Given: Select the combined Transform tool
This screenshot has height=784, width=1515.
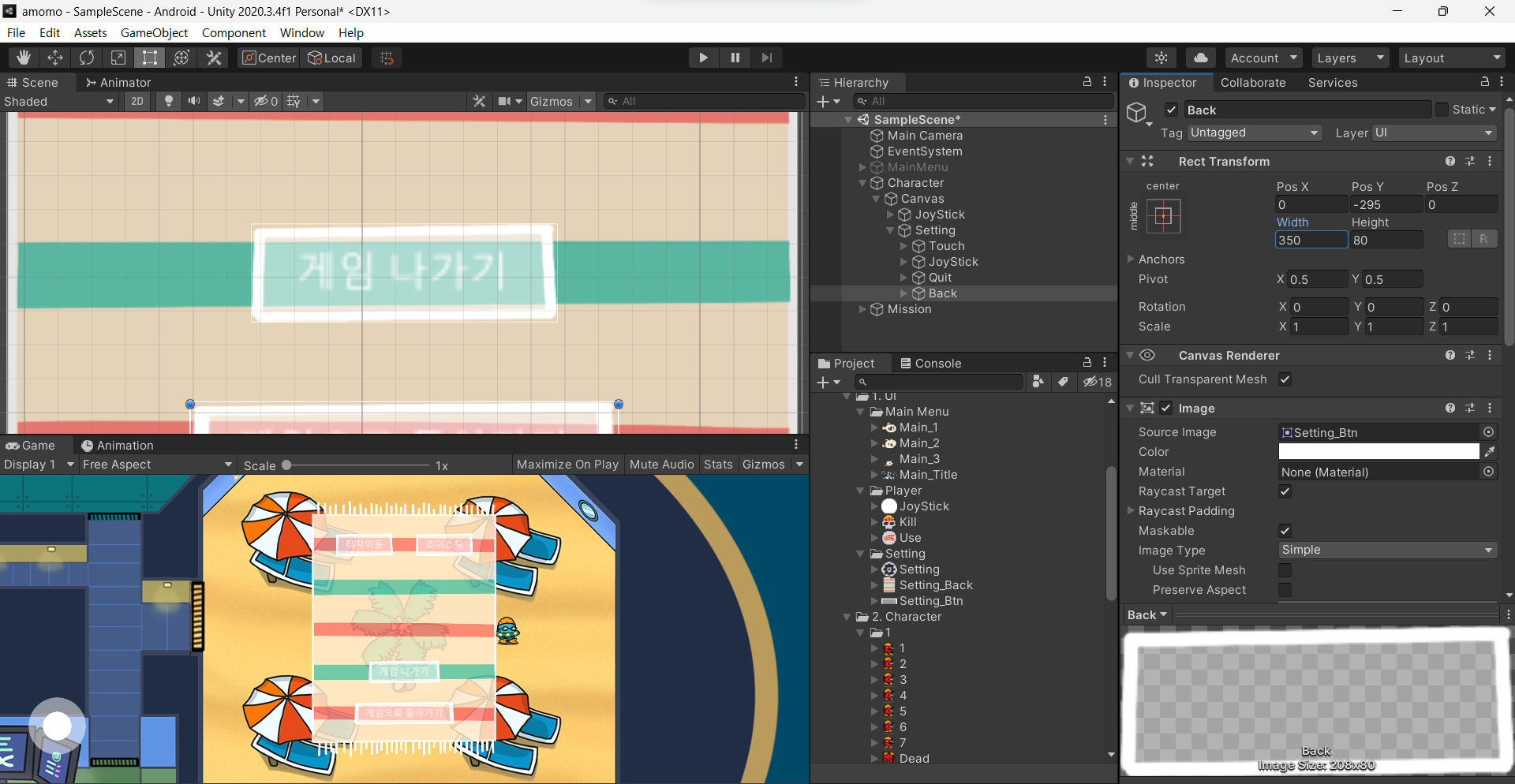Looking at the screenshot, I should pos(181,58).
